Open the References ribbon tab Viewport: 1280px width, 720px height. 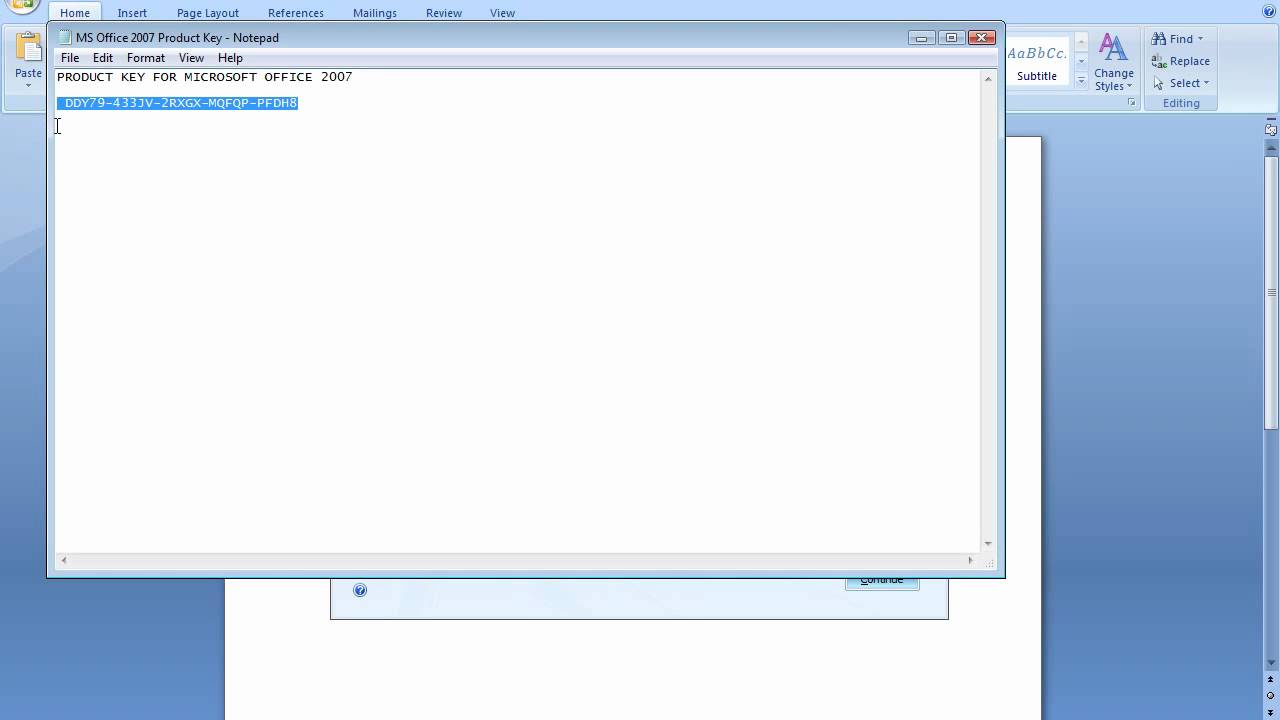tap(296, 13)
